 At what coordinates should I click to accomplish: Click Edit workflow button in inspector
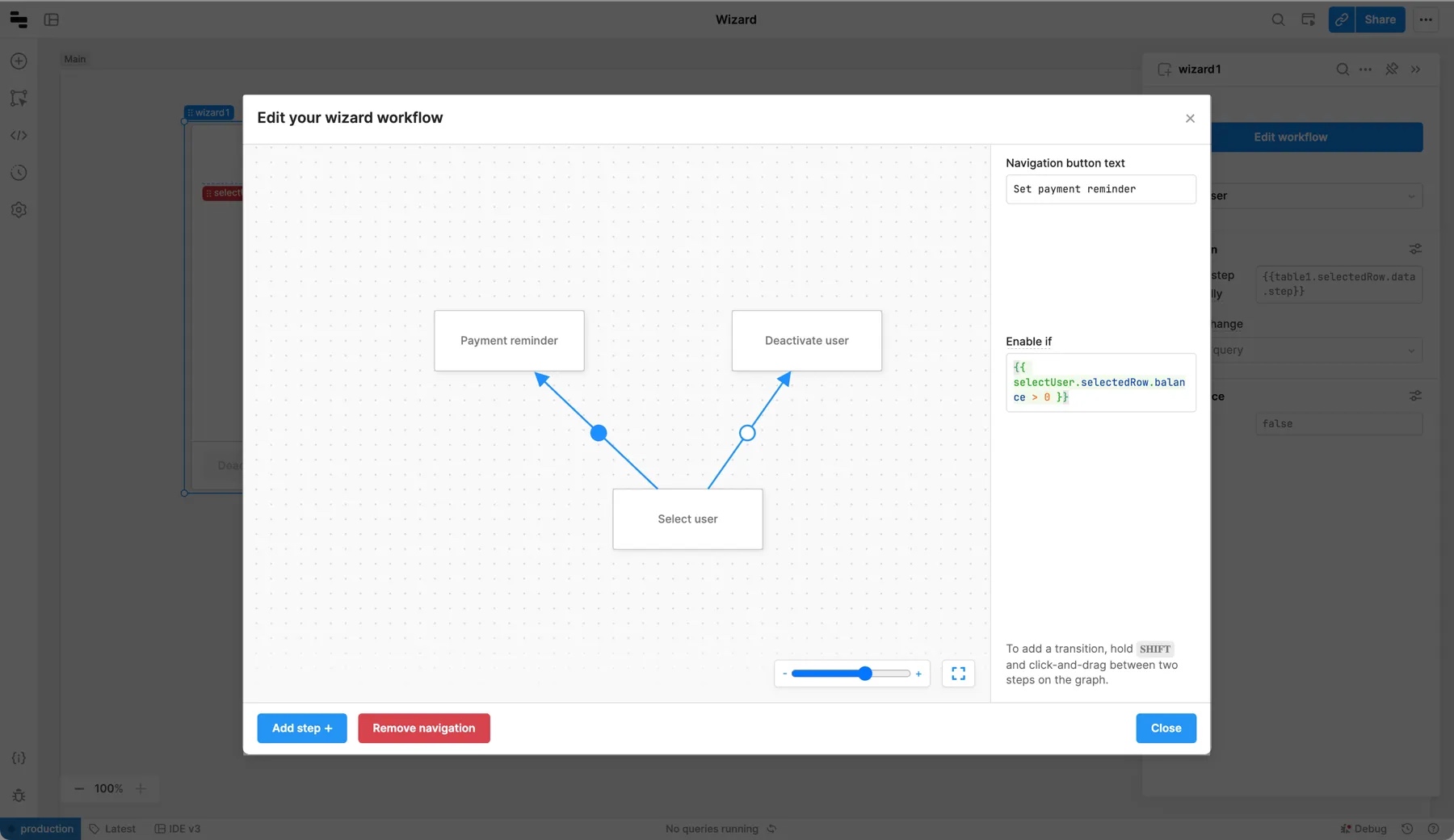[x=1317, y=137]
